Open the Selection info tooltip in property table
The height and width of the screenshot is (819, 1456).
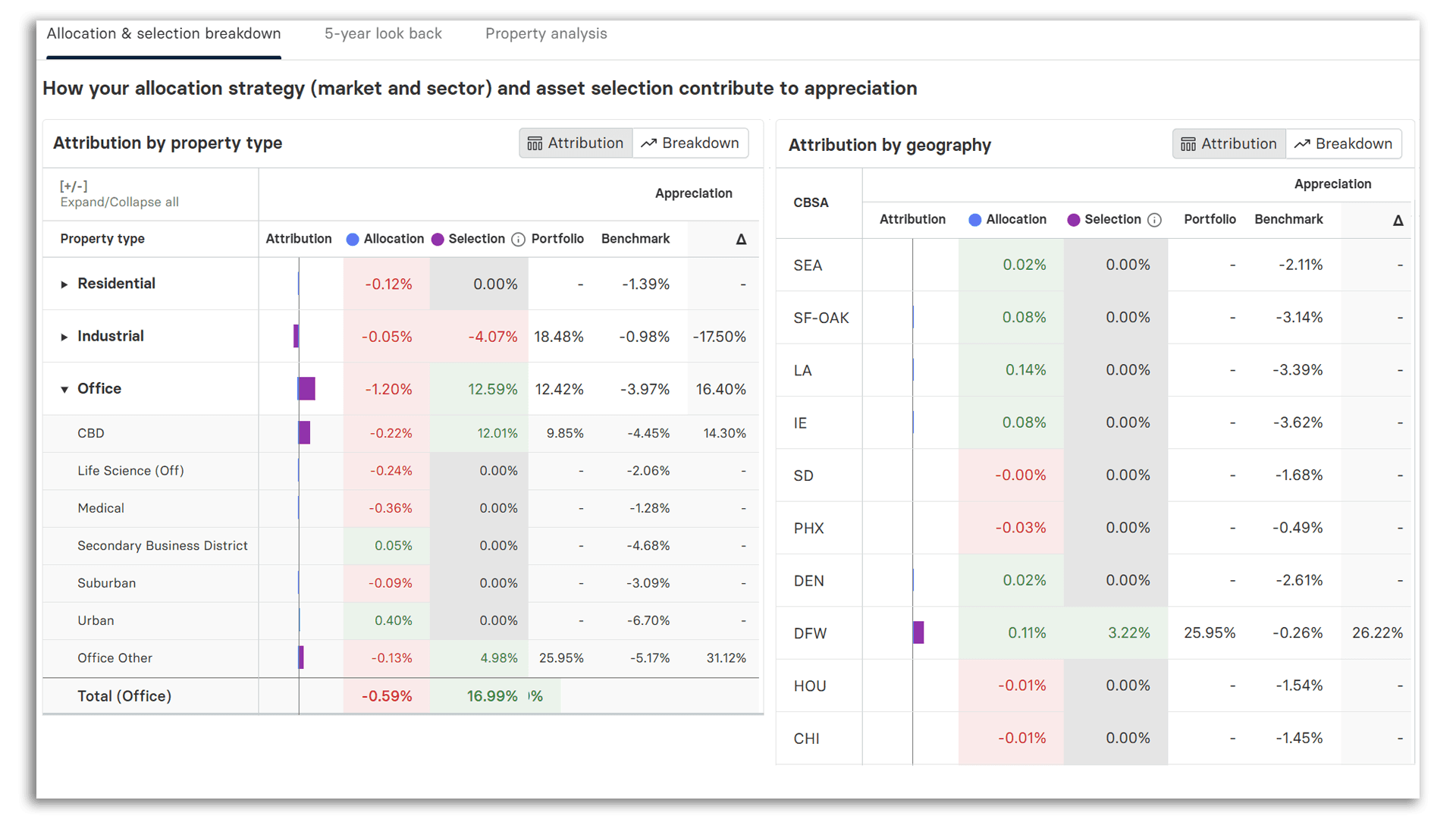coord(518,239)
